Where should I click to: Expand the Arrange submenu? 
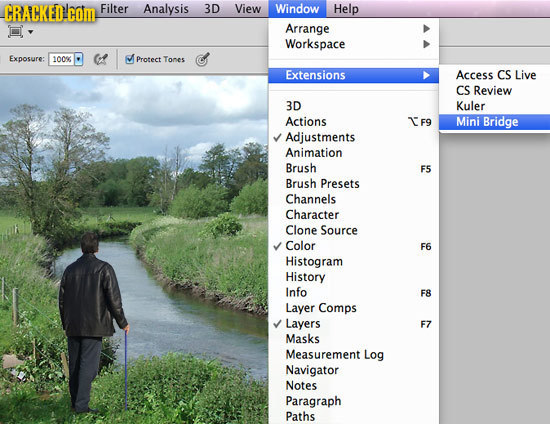coord(354,28)
